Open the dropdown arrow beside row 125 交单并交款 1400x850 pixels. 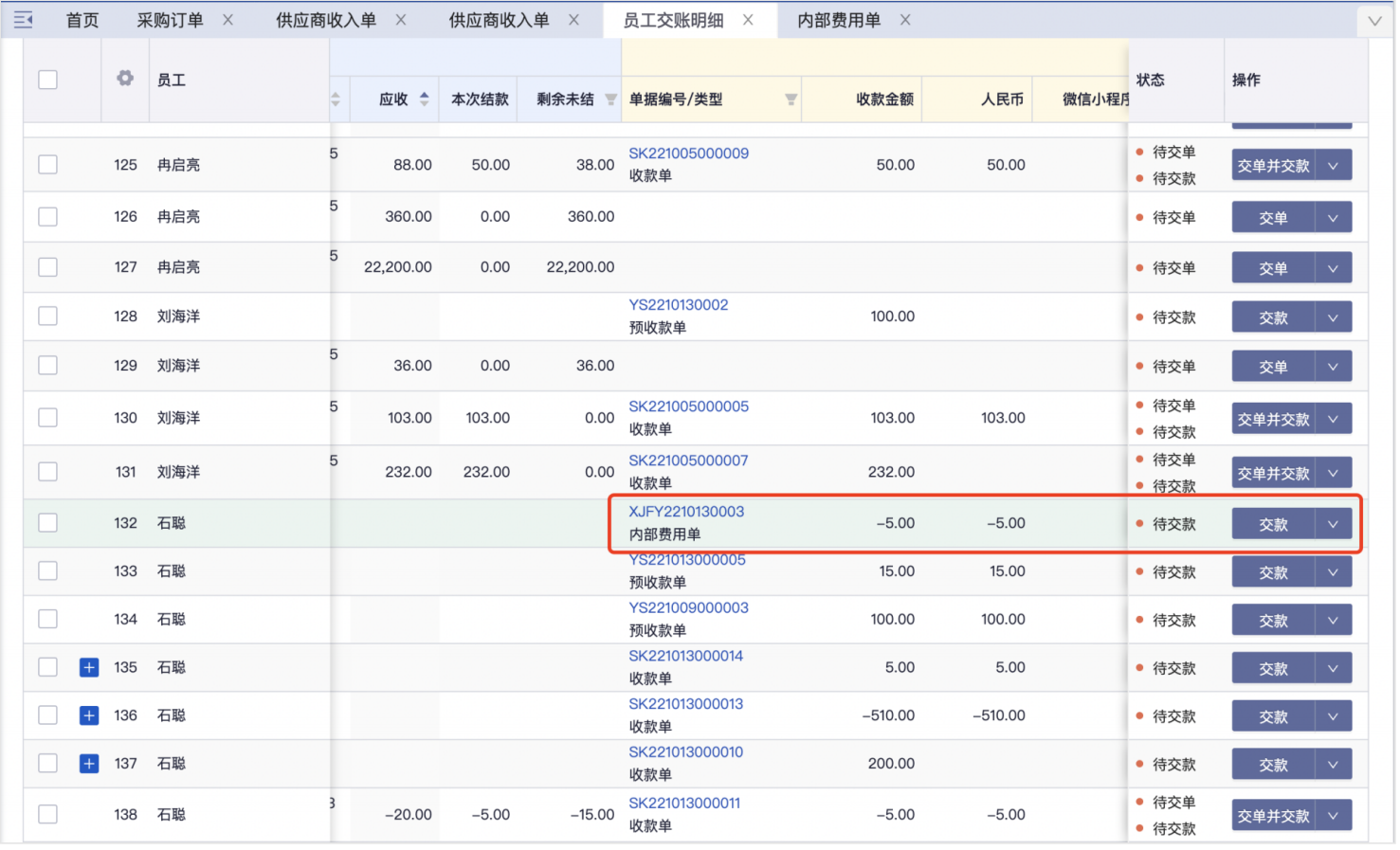(x=1333, y=166)
